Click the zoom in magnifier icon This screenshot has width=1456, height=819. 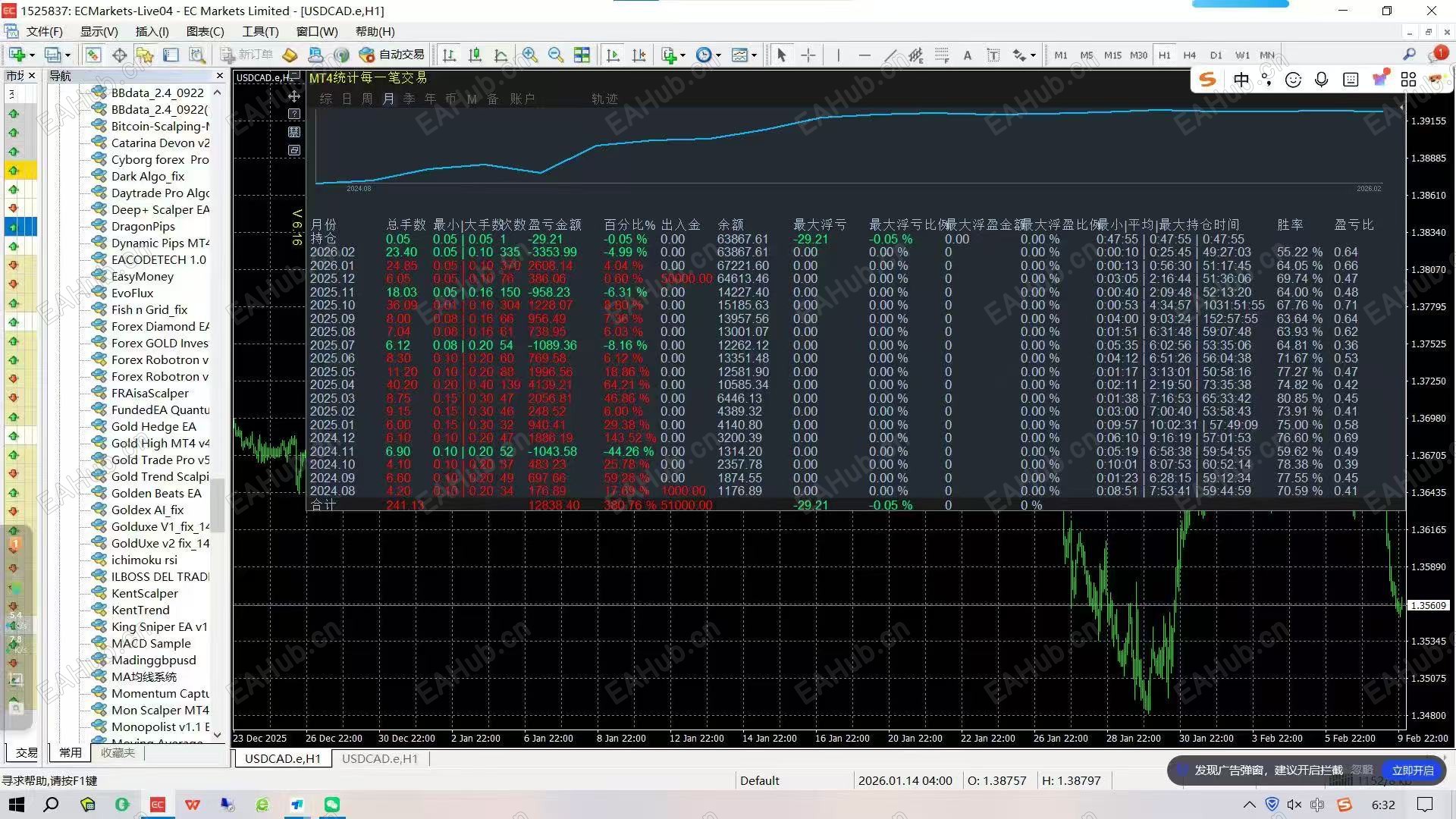[x=530, y=55]
